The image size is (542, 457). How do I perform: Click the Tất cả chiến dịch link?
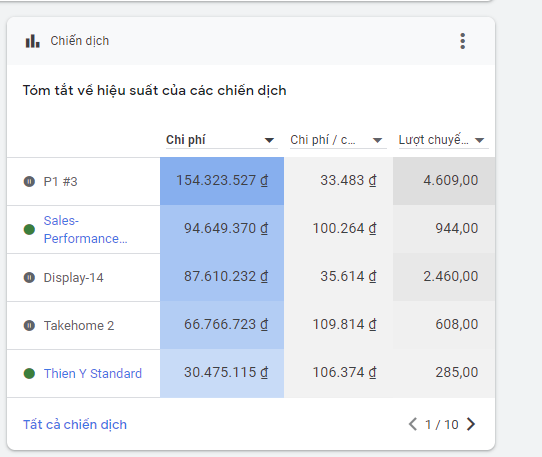75,425
